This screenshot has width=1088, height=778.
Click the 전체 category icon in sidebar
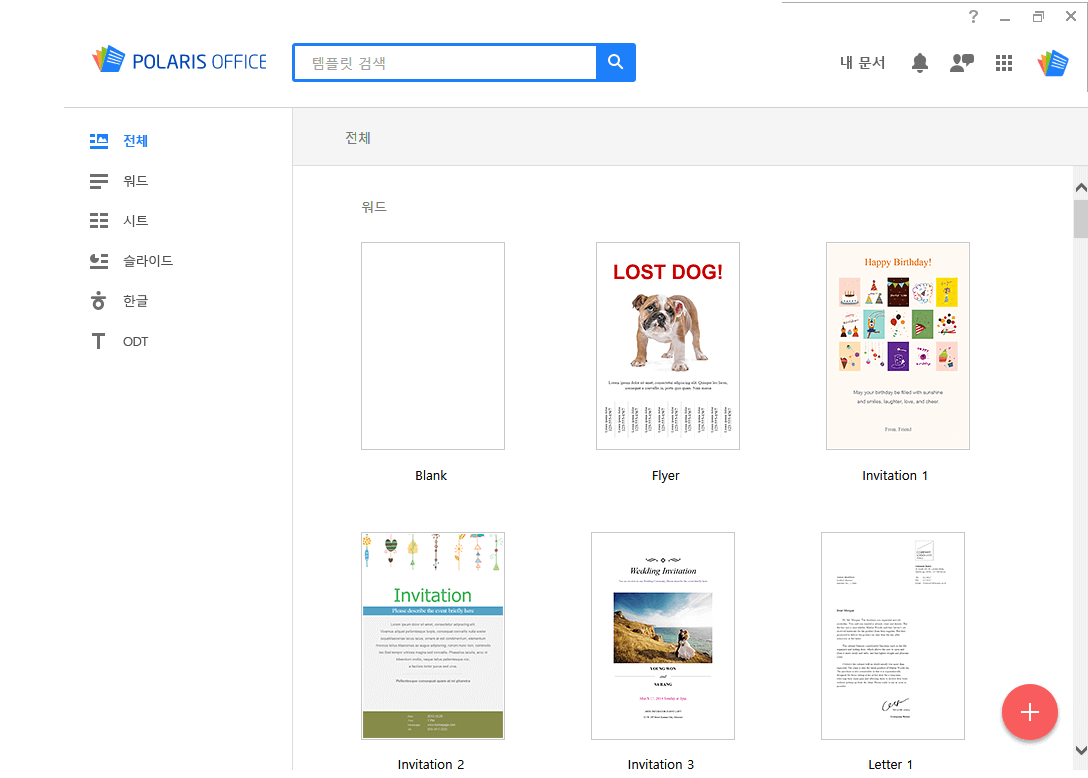coord(99,141)
